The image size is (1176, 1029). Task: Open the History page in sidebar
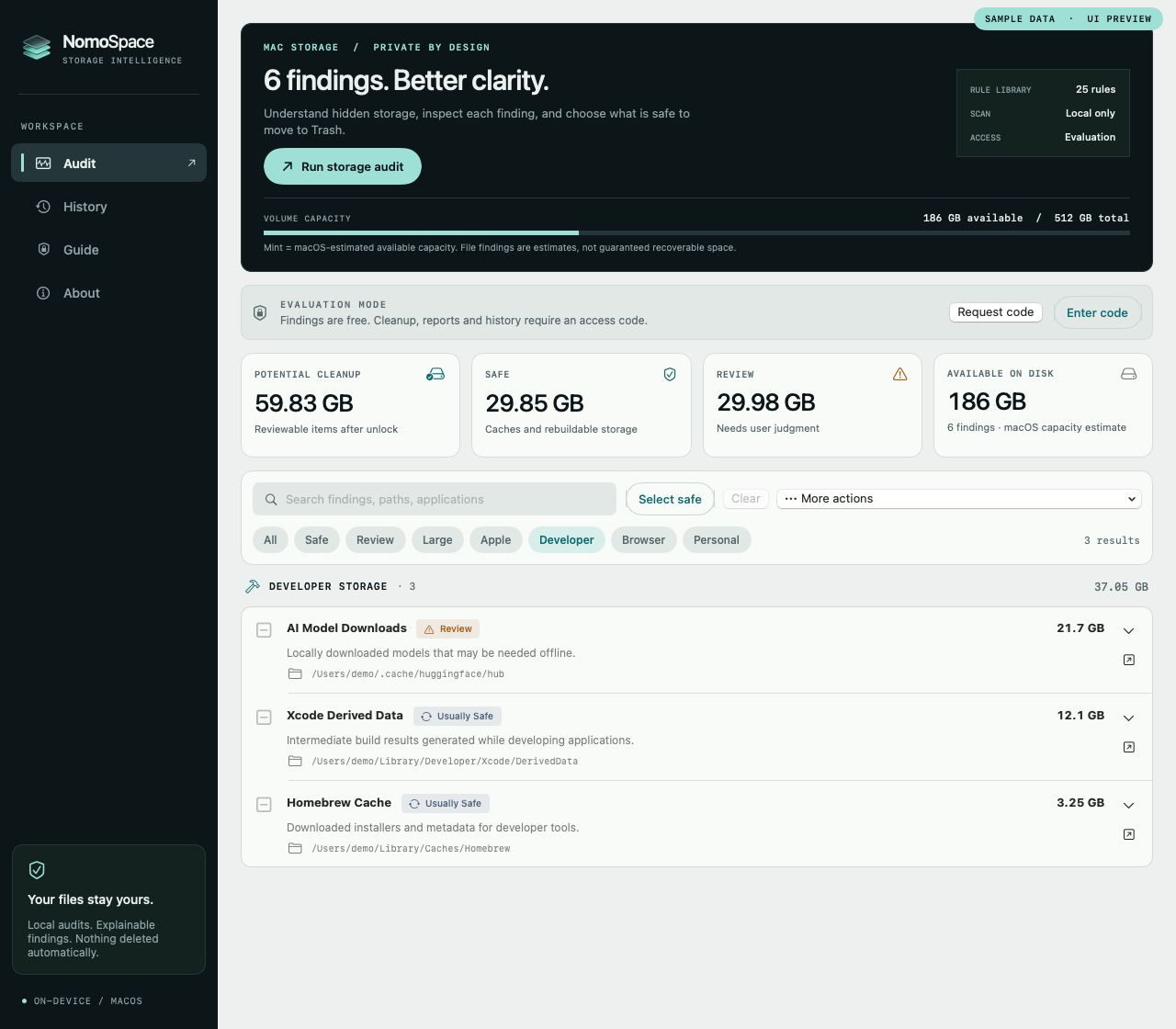[108, 207]
